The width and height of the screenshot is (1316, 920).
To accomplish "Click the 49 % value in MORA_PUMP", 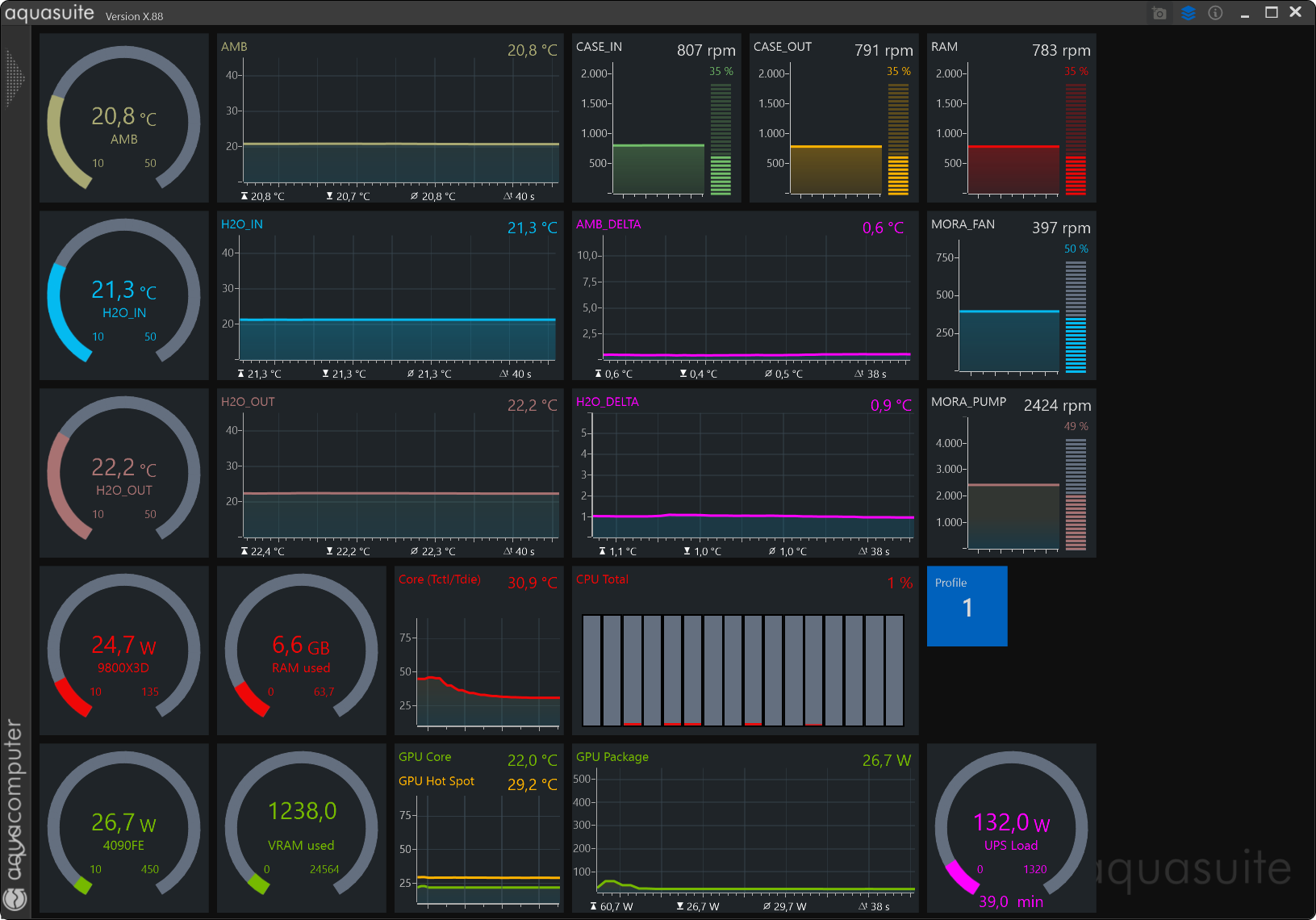I will [x=1076, y=426].
